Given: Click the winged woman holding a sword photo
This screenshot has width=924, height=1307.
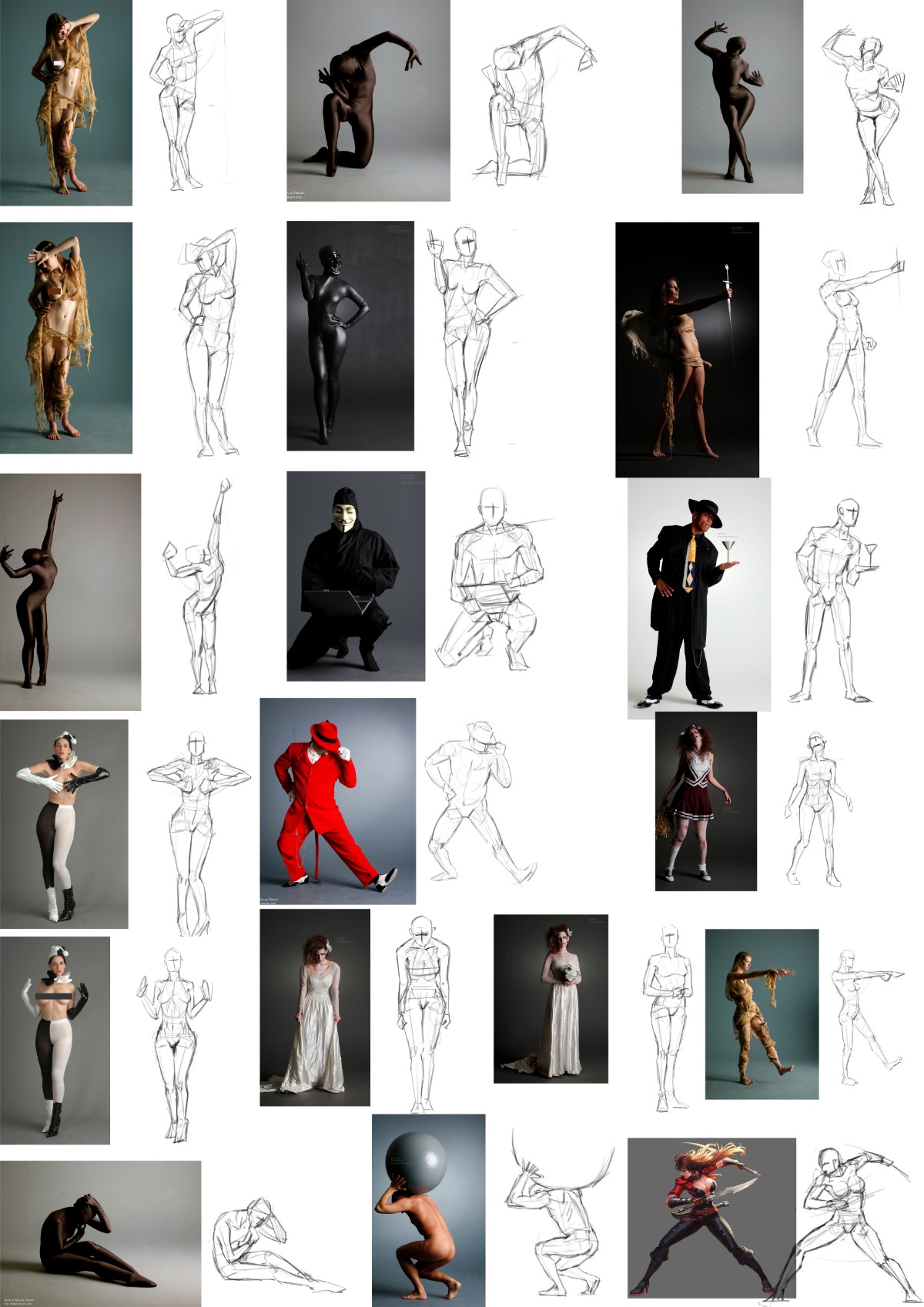Looking at the screenshot, I should click(687, 350).
